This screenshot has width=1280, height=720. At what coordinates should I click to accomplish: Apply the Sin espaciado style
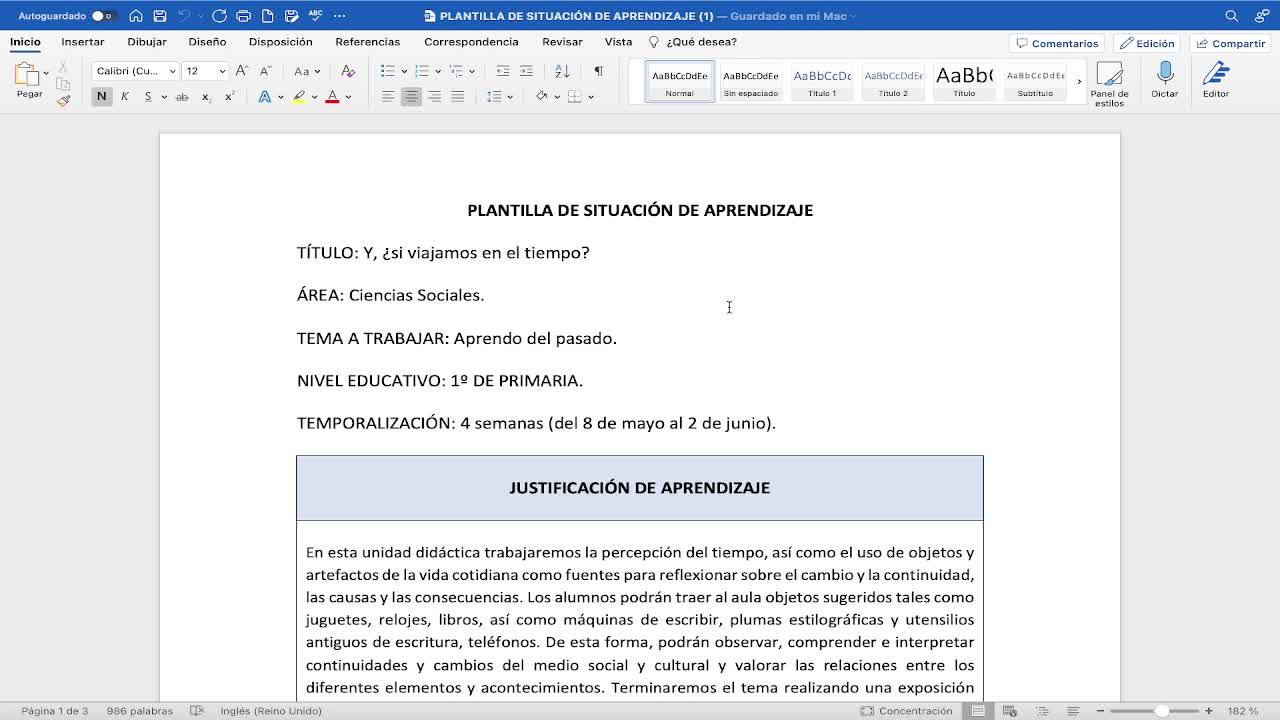point(751,81)
